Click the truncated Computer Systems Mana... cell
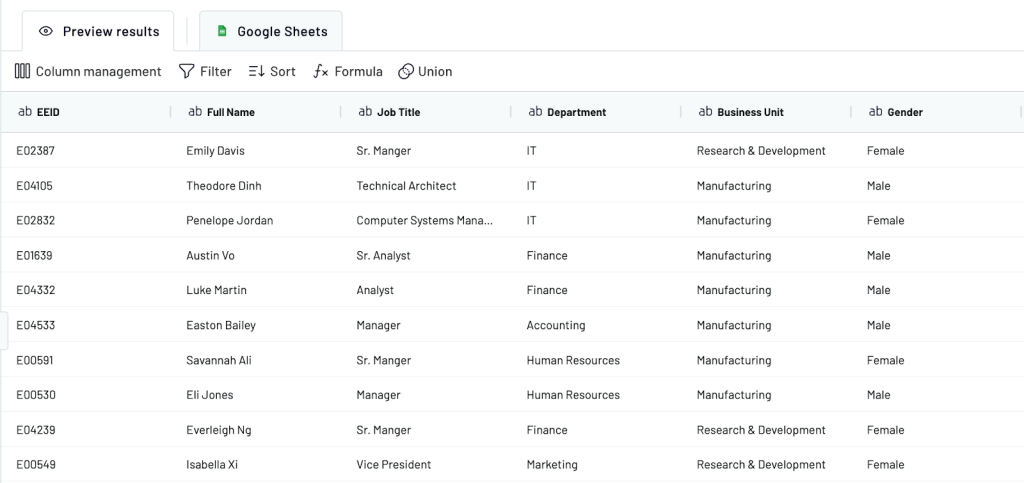 point(424,221)
